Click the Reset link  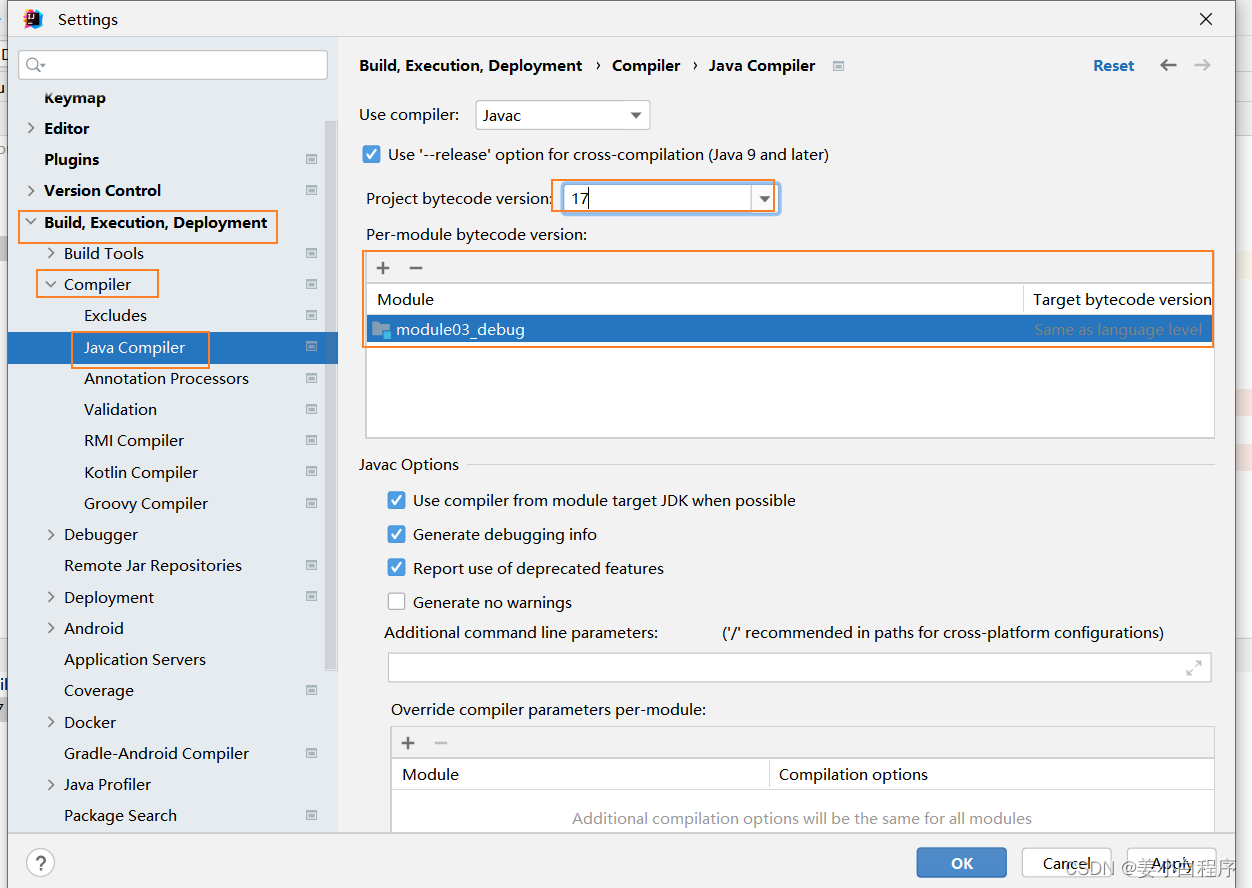point(1113,65)
